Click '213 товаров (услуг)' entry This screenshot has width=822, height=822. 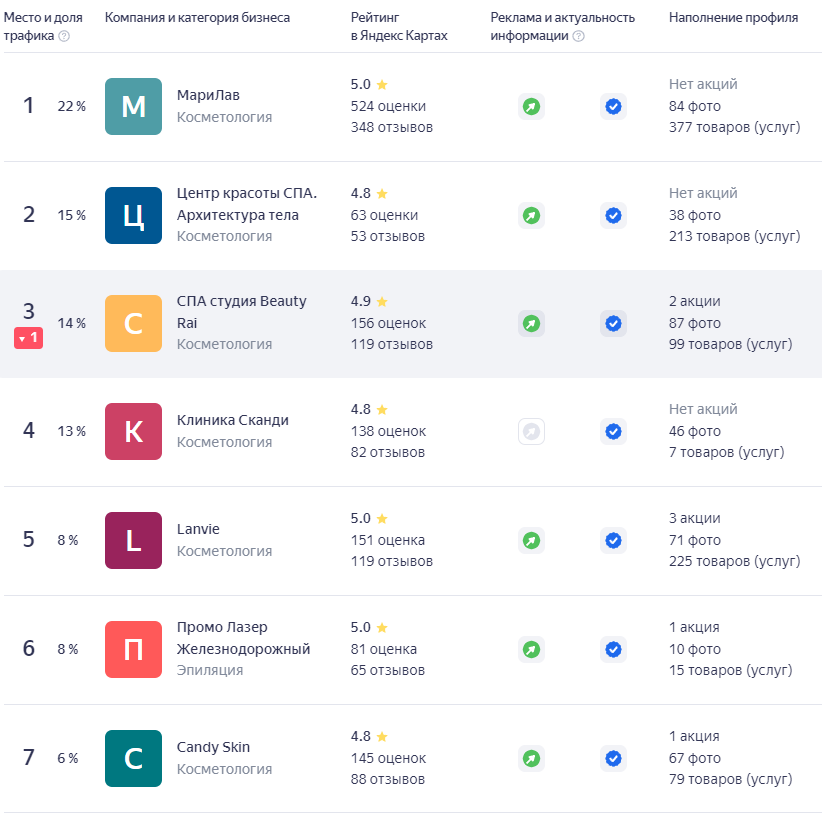click(734, 236)
